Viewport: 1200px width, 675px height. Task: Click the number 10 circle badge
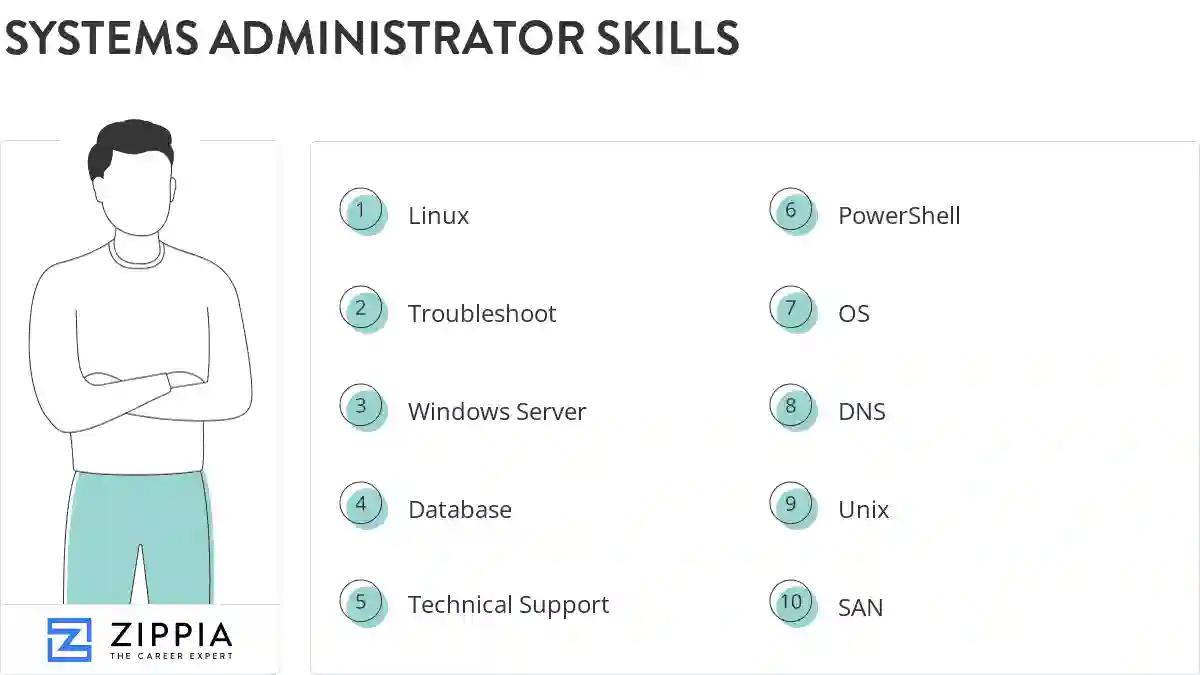tap(791, 603)
